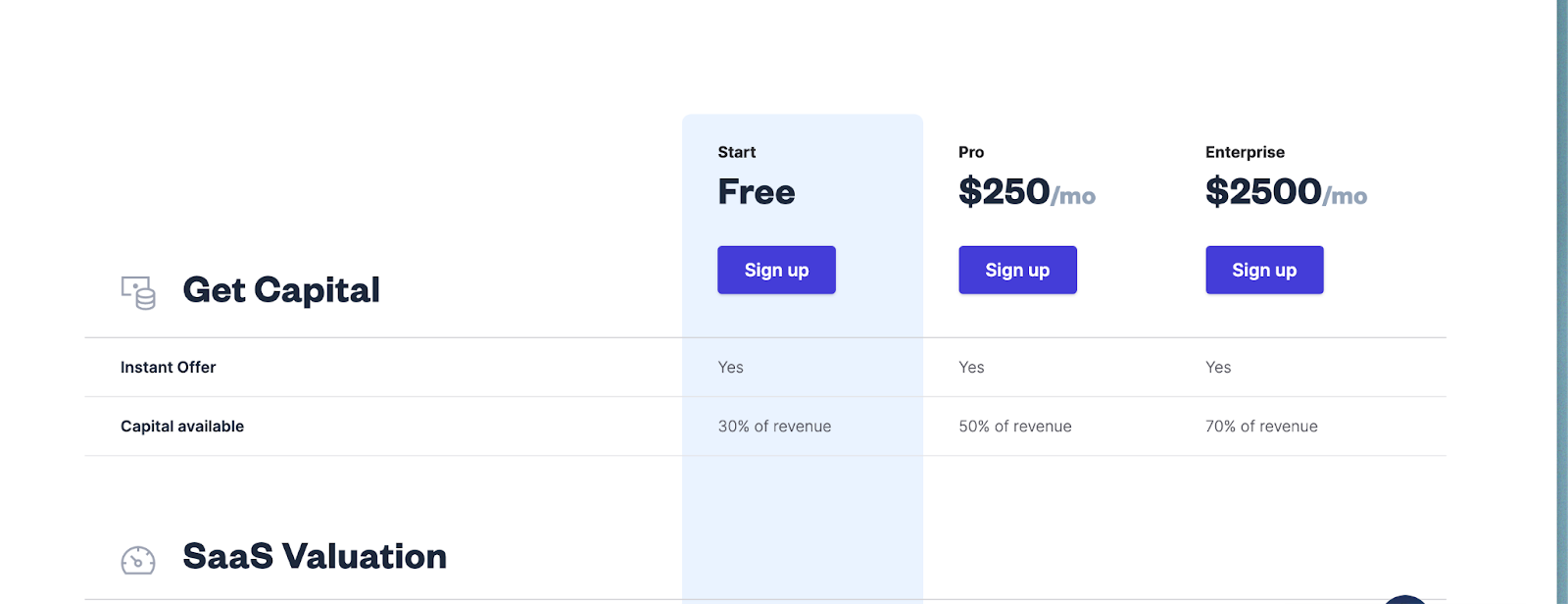Screen dimensions: 1568x604
Task: Click the Instant Offer row label
Action: tap(168, 367)
